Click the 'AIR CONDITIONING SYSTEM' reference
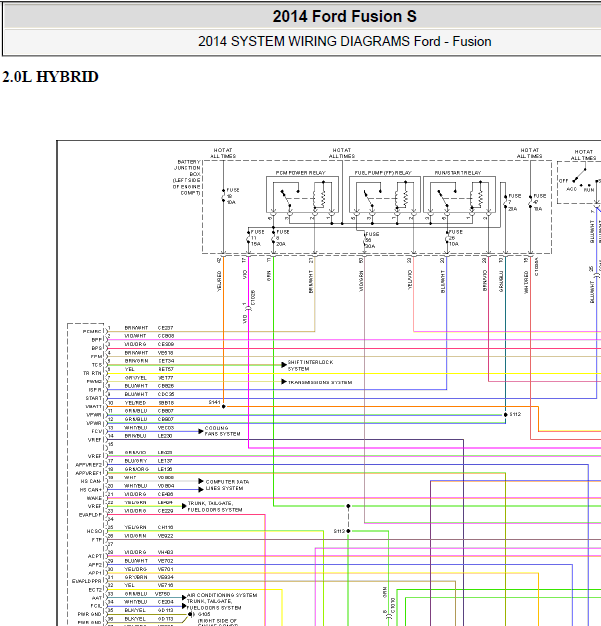Image resolution: width=601 pixels, height=626 pixels. (x=222, y=595)
